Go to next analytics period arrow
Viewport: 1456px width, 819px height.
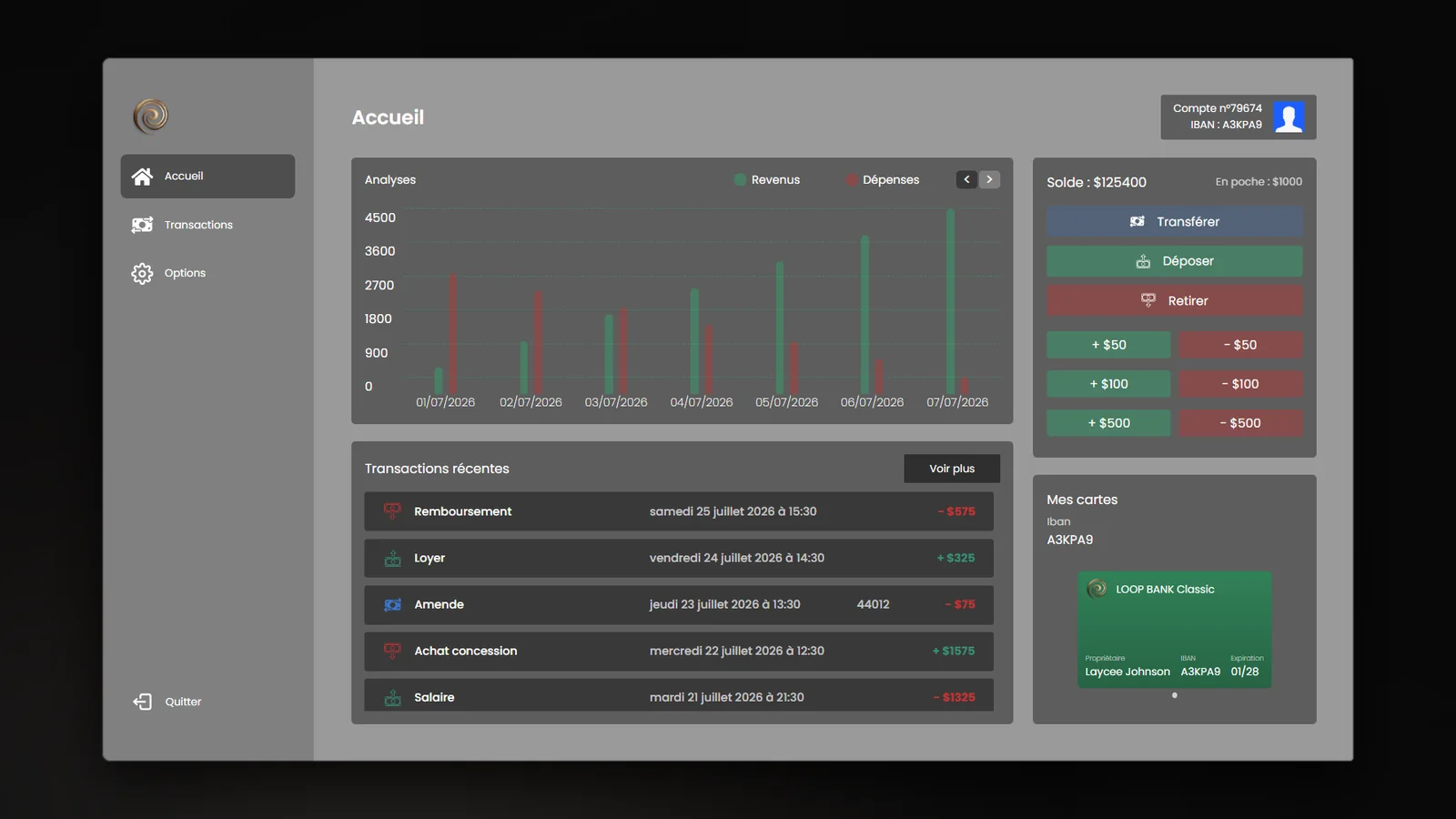click(989, 179)
